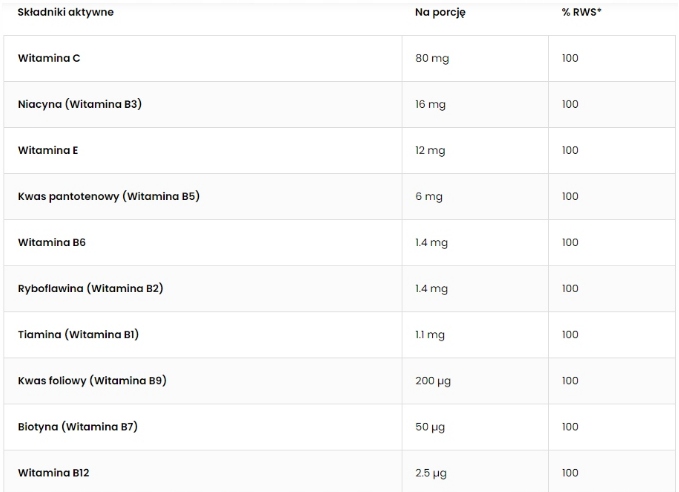
Task: Select the Biotyna (Witamina B7) label
Action: (78, 426)
